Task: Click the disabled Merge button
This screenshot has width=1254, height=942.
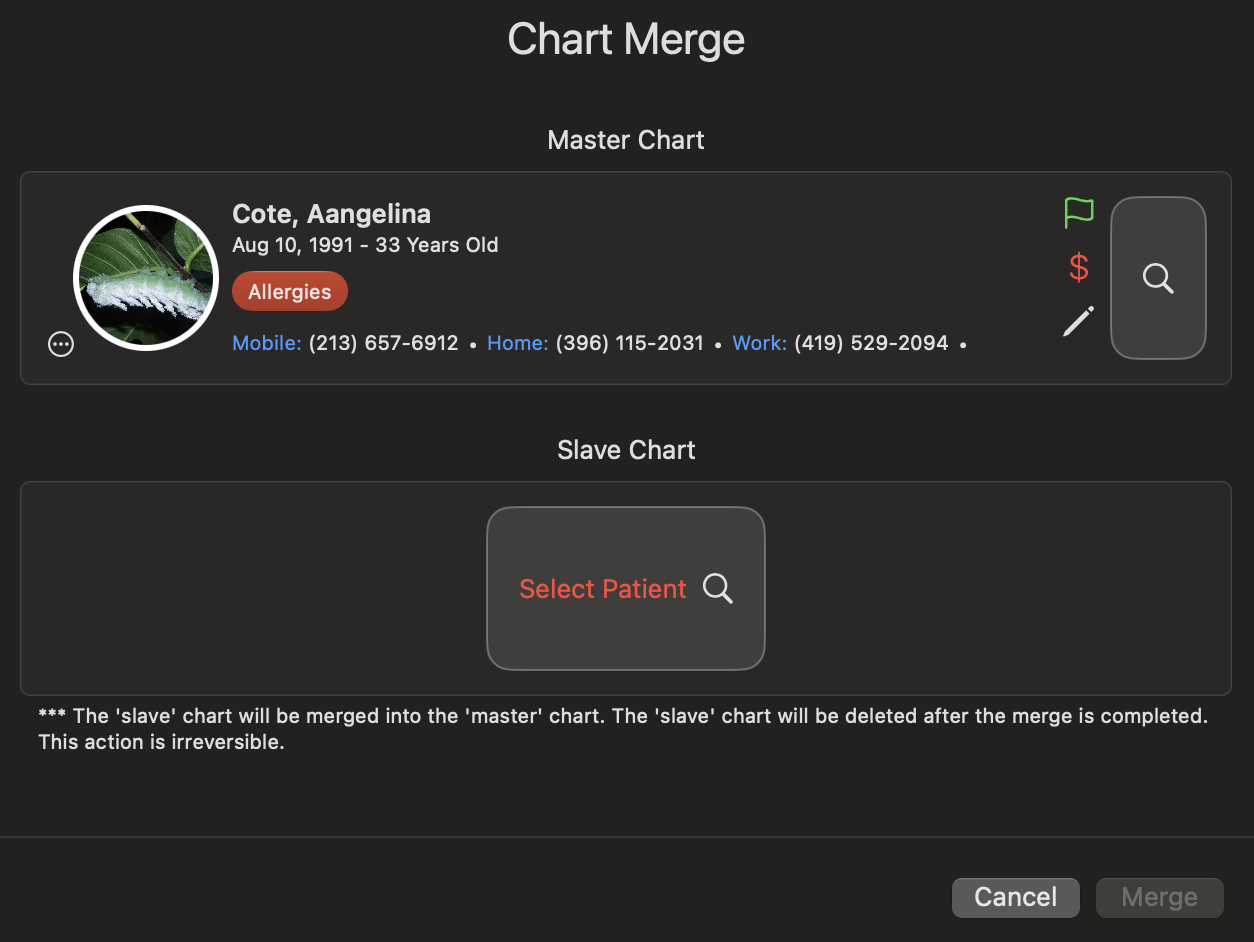Action: click(1160, 897)
